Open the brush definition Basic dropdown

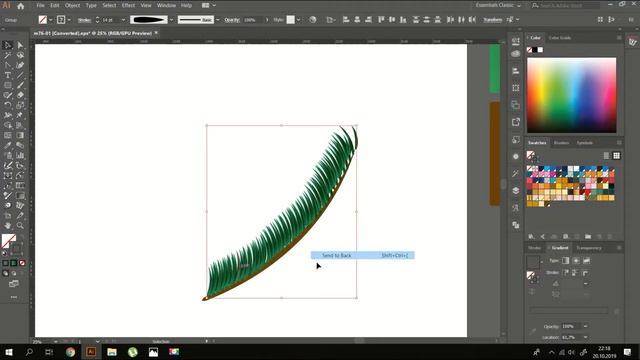(x=218, y=20)
